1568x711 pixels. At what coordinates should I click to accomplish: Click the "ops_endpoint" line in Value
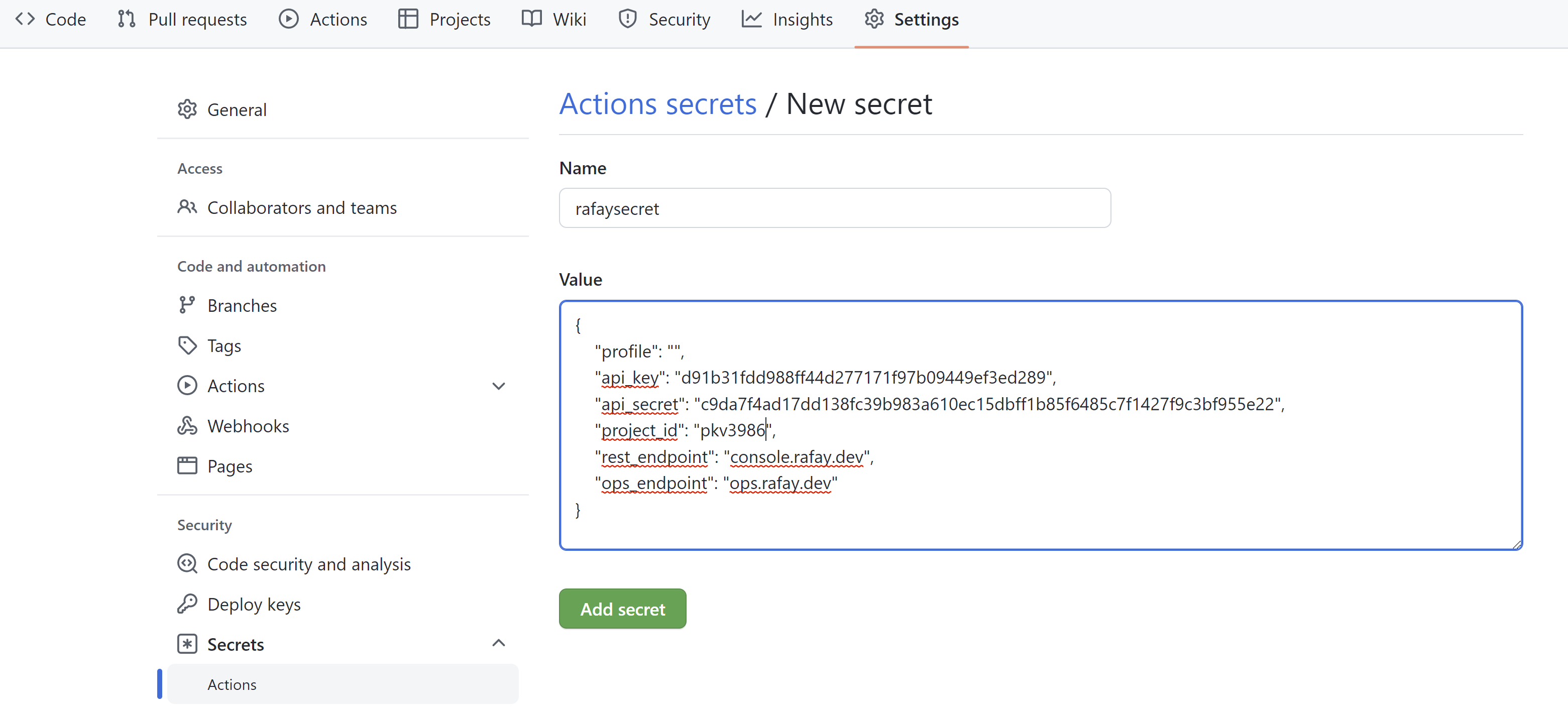716,484
